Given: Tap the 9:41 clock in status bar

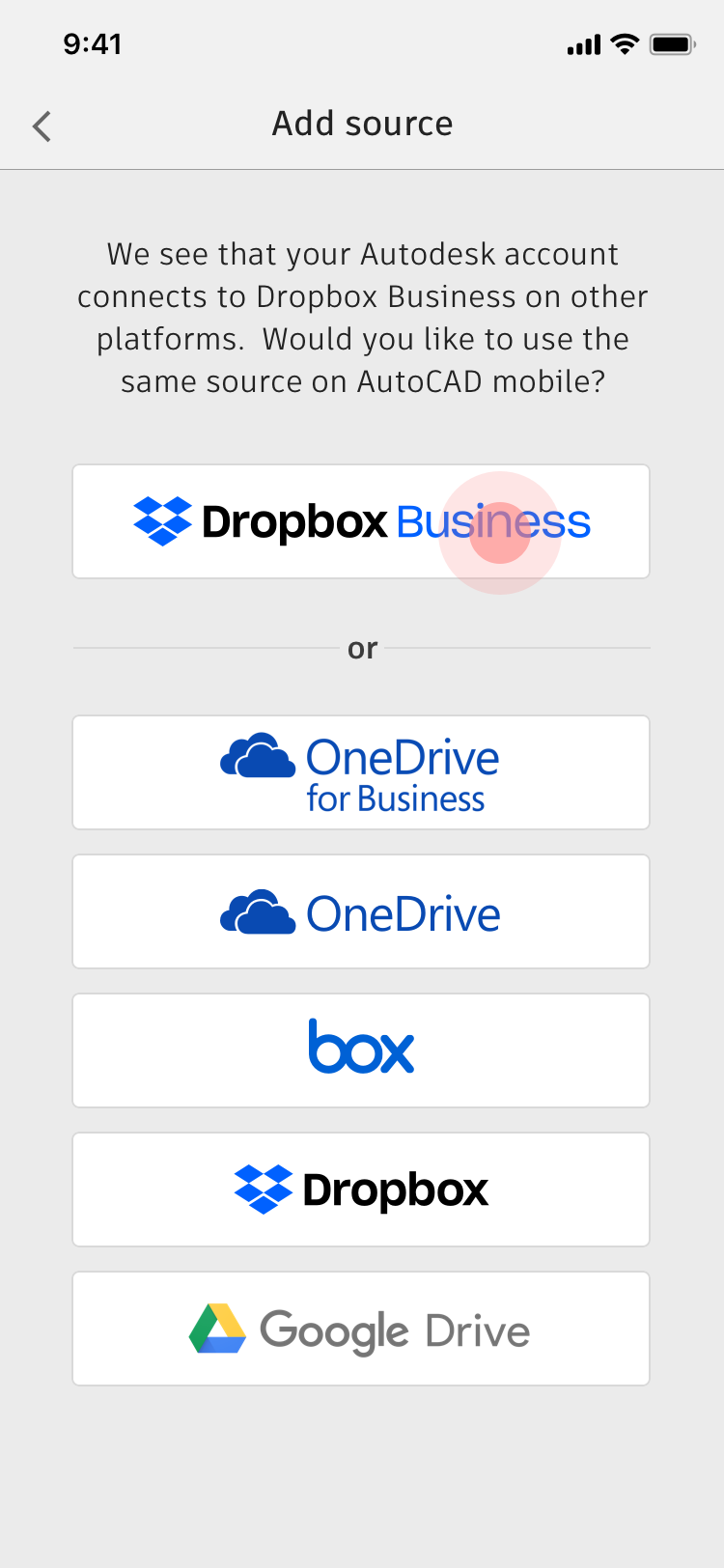Looking at the screenshot, I should (x=93, y=44).
